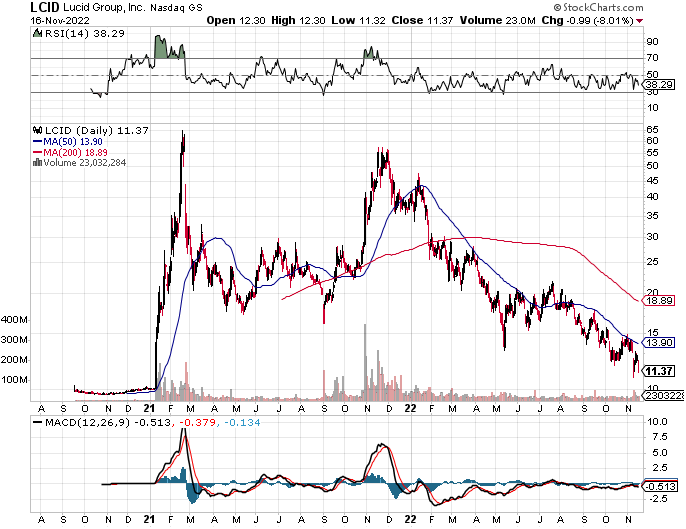Click the 'LCID (Daily) 11.37' legend
Screen dimensions: 686x529
(x=97, y=130)
